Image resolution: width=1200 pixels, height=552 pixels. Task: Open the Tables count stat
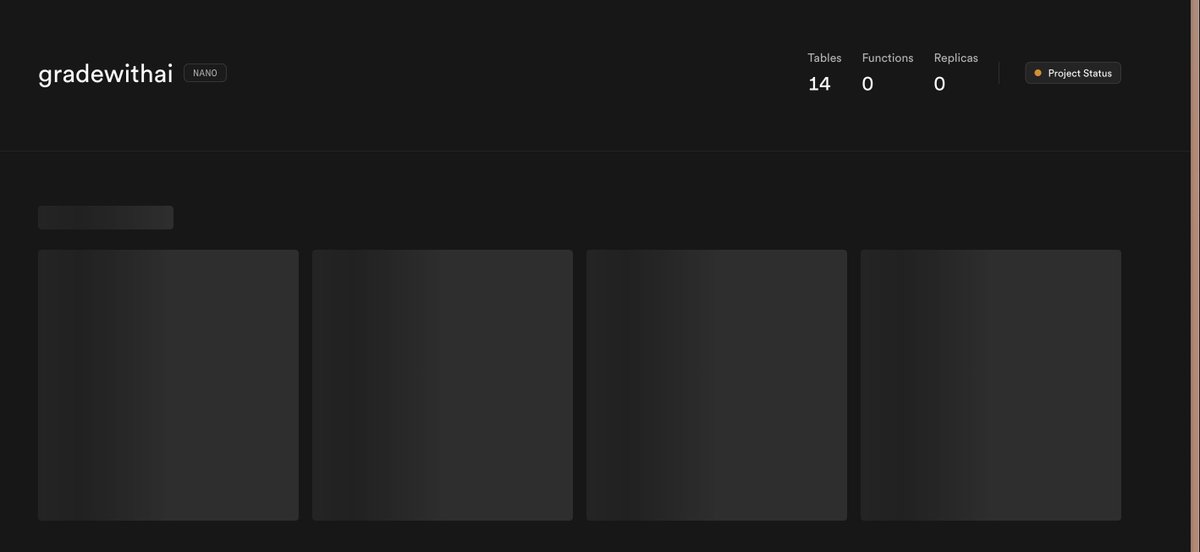tap(824, 73)
